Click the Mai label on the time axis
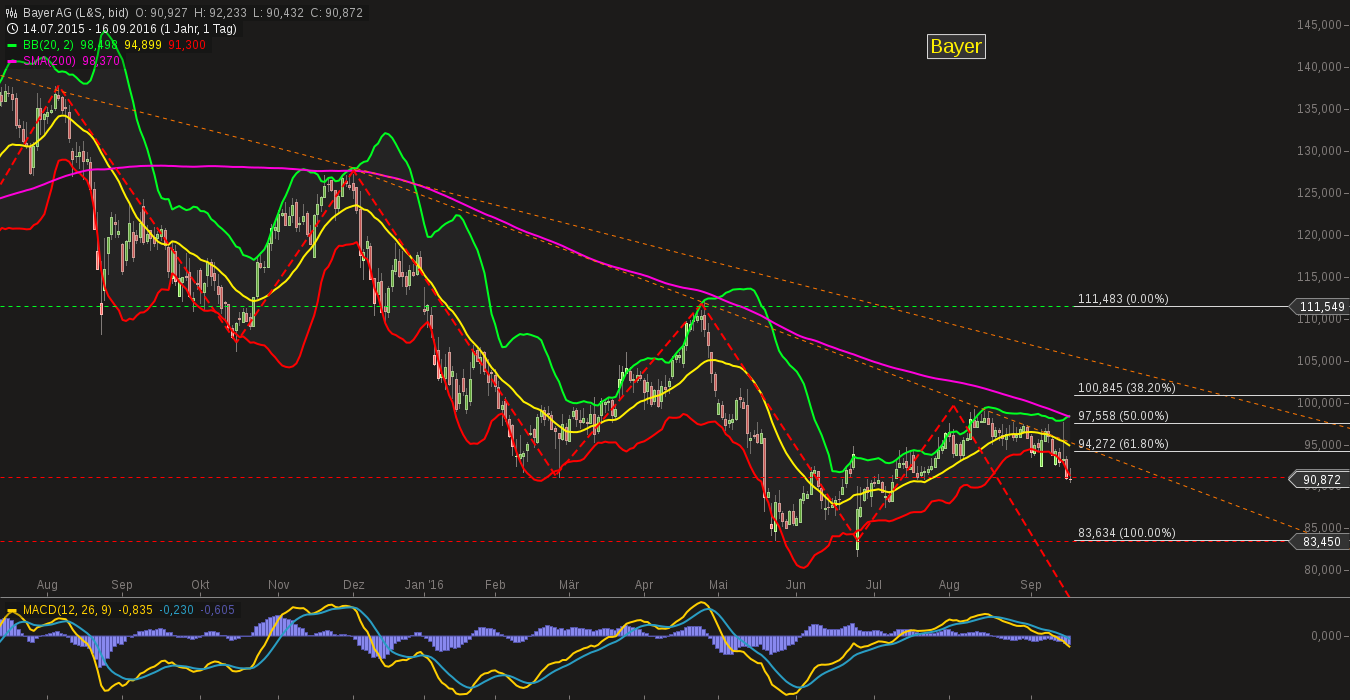Screen dimensions: 1350x700 [718, 585]
